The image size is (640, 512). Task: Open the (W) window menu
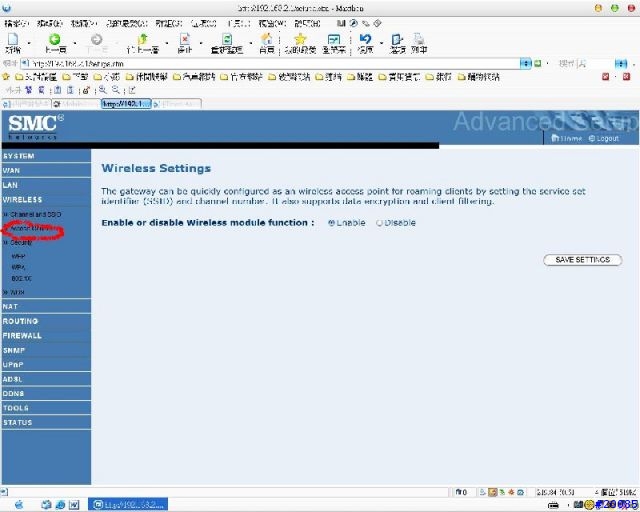coord(272,24)
